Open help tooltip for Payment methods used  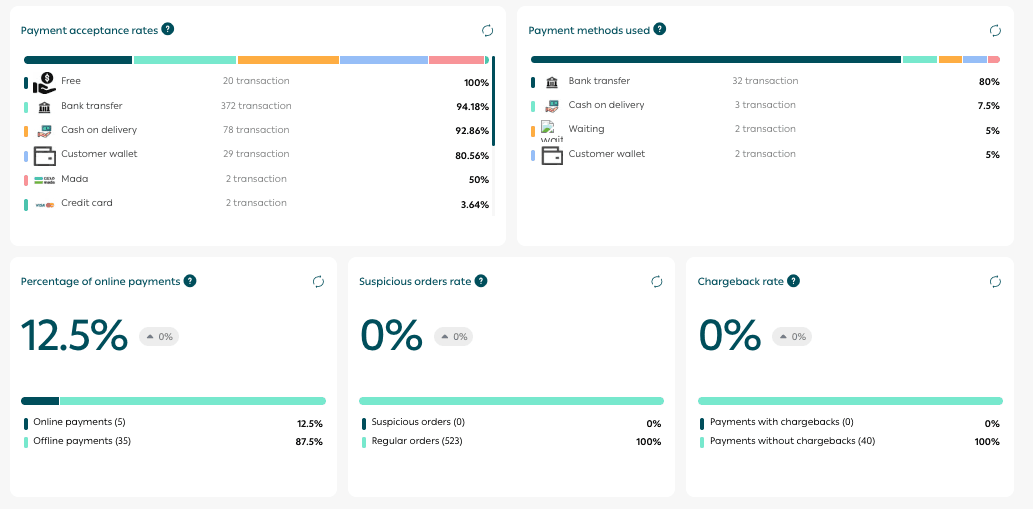(660, 30)
